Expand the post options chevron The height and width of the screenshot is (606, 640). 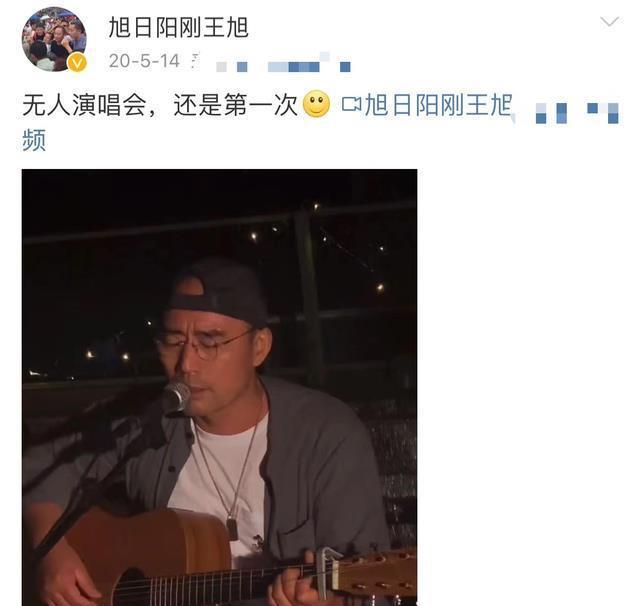tap(609, 21)
